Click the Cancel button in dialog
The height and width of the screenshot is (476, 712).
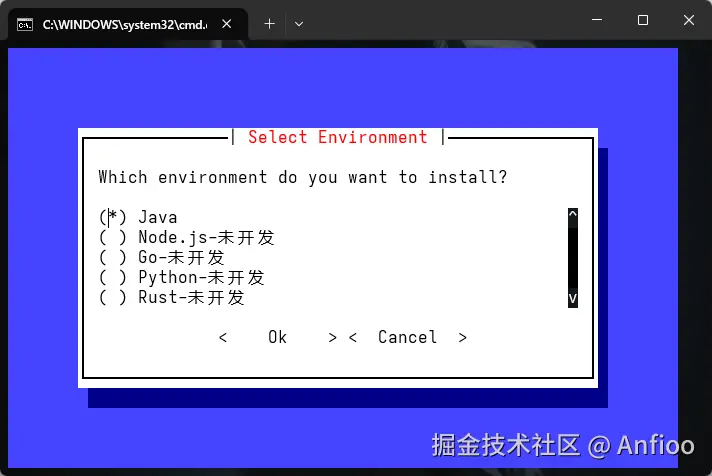408,337
